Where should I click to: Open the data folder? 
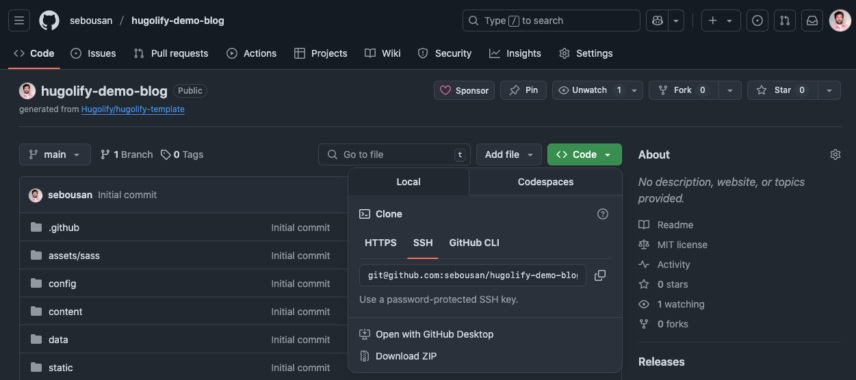coord(58,340)
